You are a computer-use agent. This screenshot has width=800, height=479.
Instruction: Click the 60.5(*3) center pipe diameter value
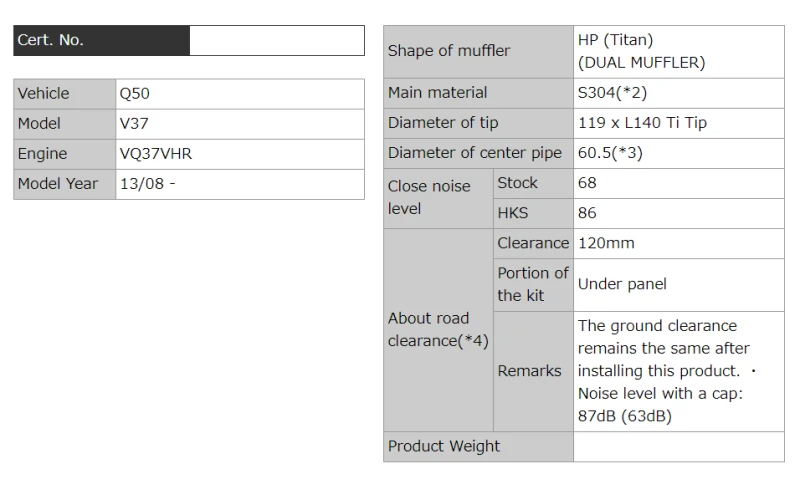click(678, 153)
